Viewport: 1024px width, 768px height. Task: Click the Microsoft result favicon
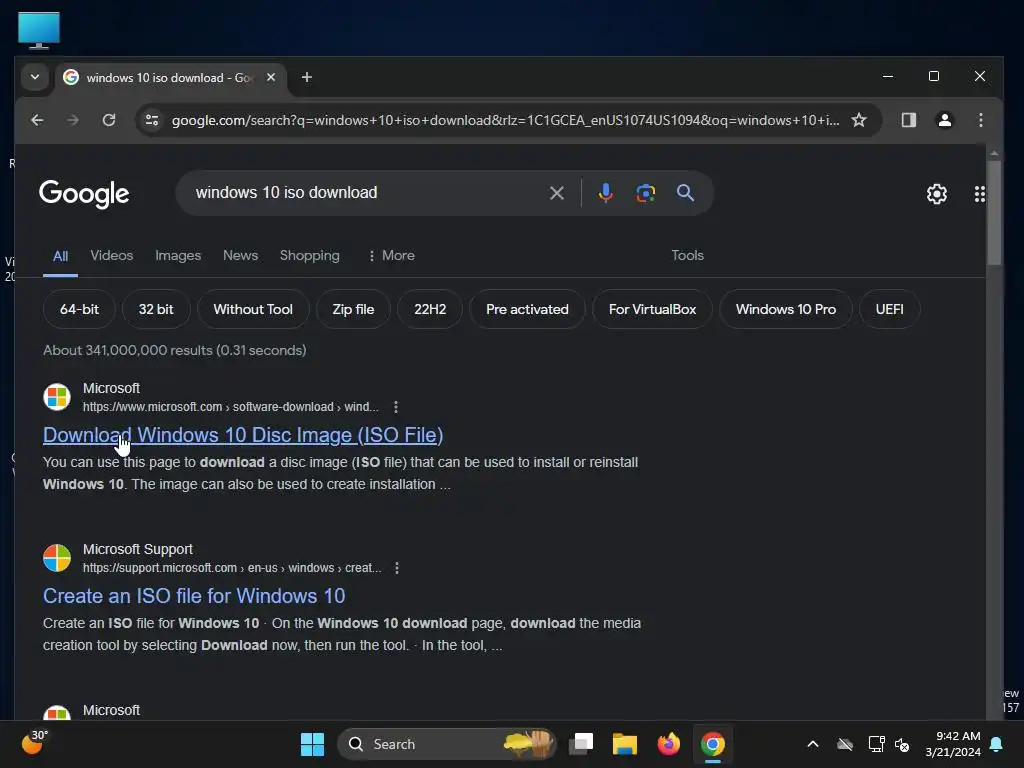pyautogui.click(x=57, y=397)
